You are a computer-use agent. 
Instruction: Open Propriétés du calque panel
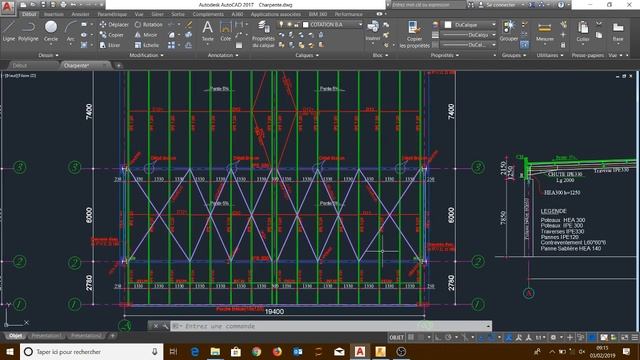pyautogui.click(x=263, y=34)
